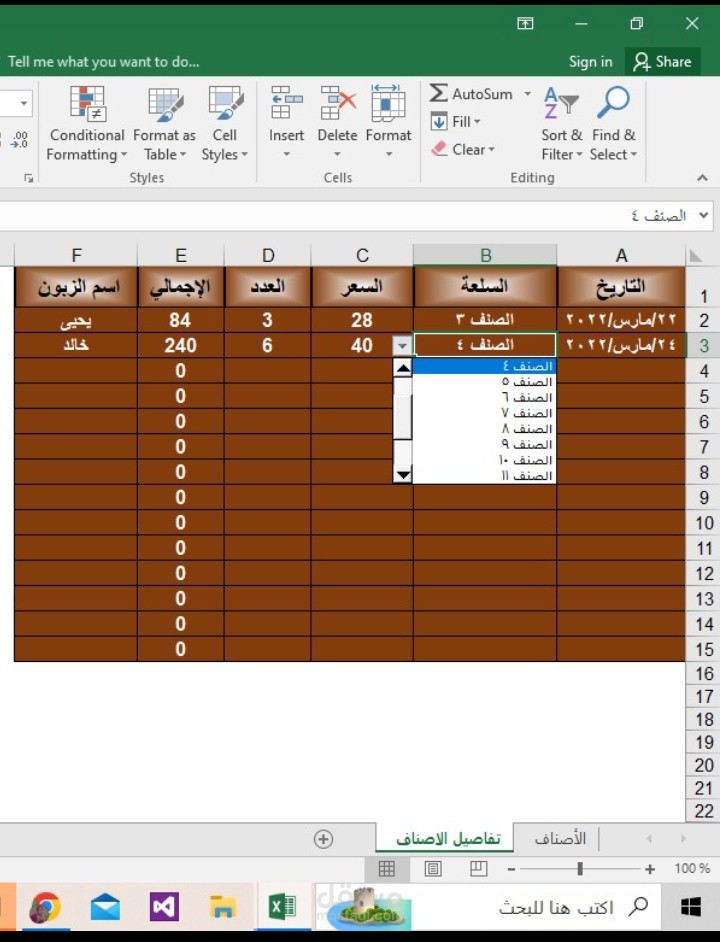The height and width of the screenshot is (942, 720).
Task: Select الصنف ٤ in the dropdown list
Action: (484, 366)
